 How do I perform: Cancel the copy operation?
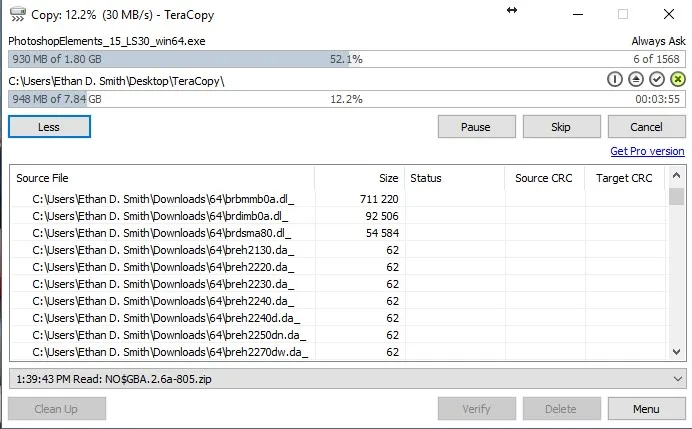647,127
